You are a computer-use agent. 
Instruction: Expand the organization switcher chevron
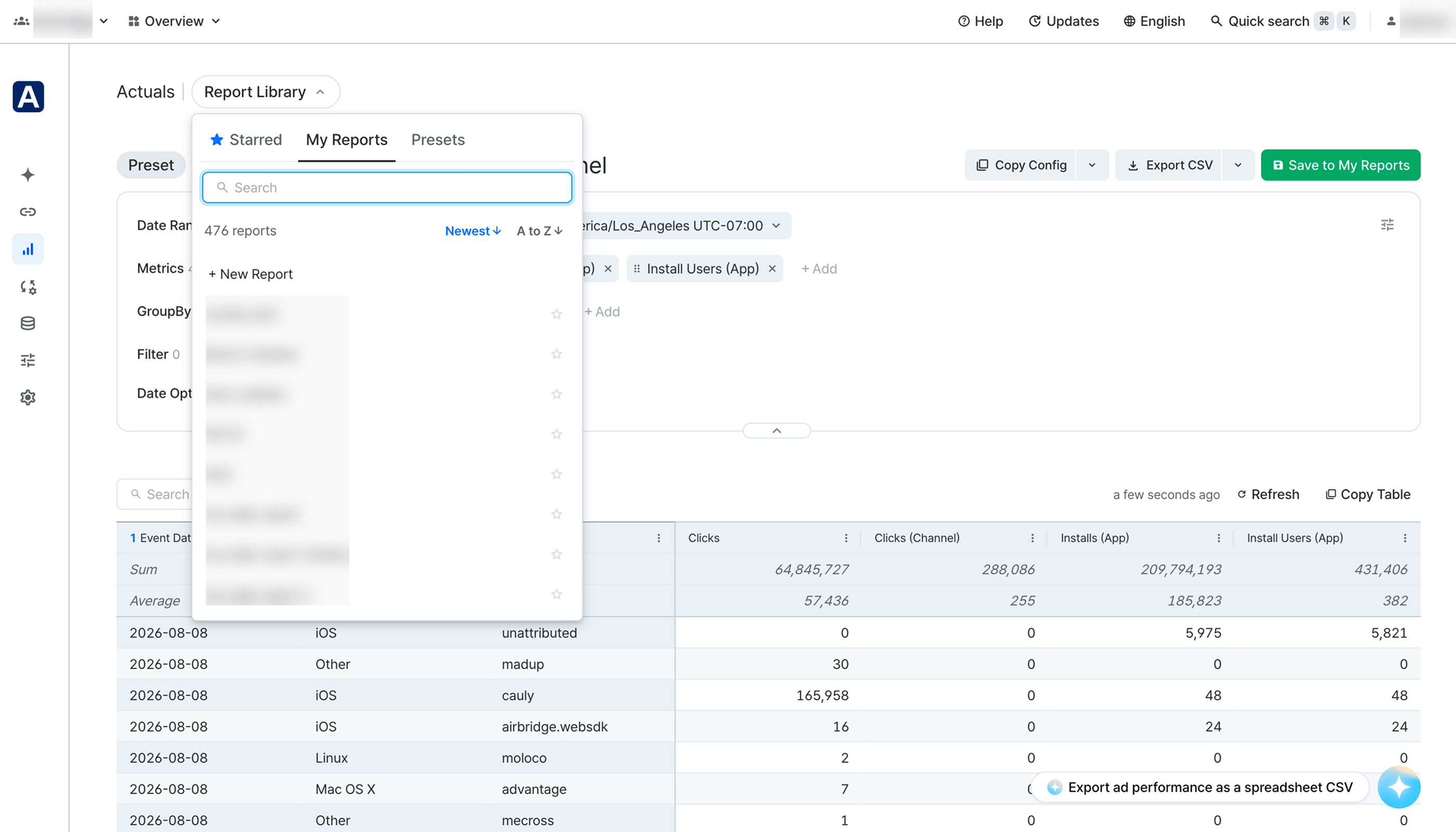point(103,21)
